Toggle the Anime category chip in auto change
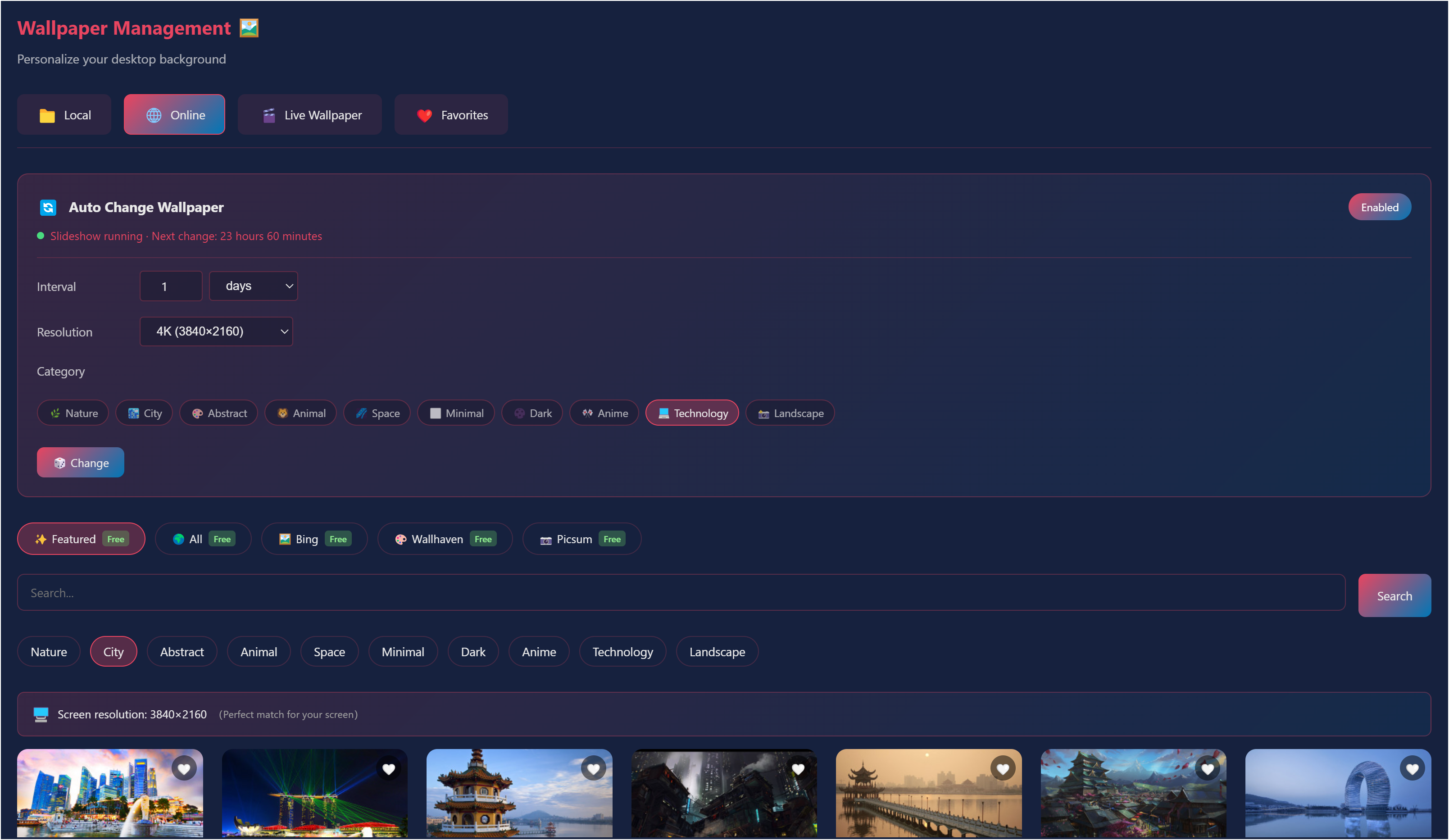 (604, 413)
